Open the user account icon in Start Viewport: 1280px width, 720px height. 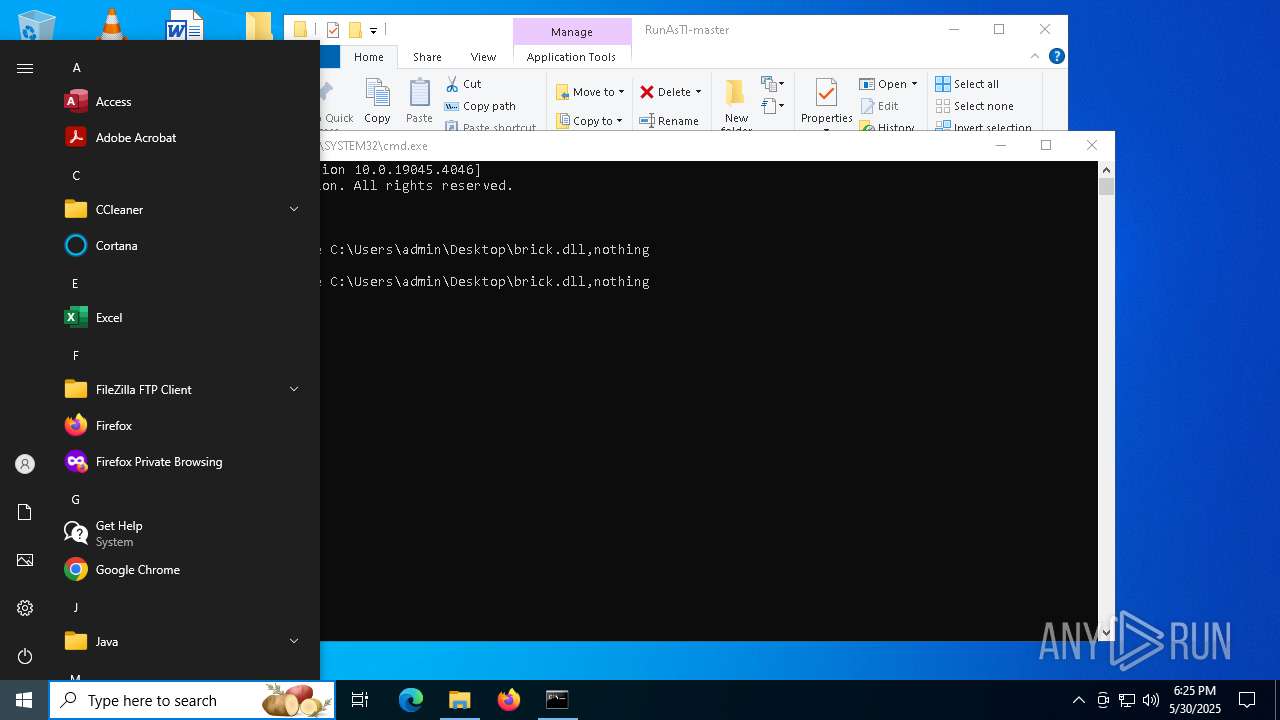pyautogui.click(x=25, y=464)
